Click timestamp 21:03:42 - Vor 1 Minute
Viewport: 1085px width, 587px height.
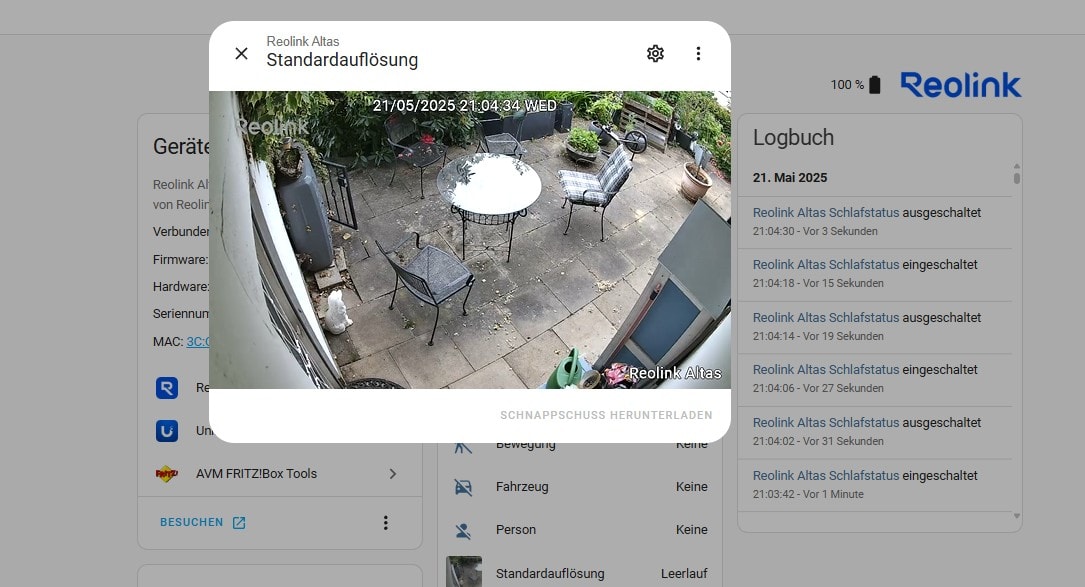[x=808, y=494]
